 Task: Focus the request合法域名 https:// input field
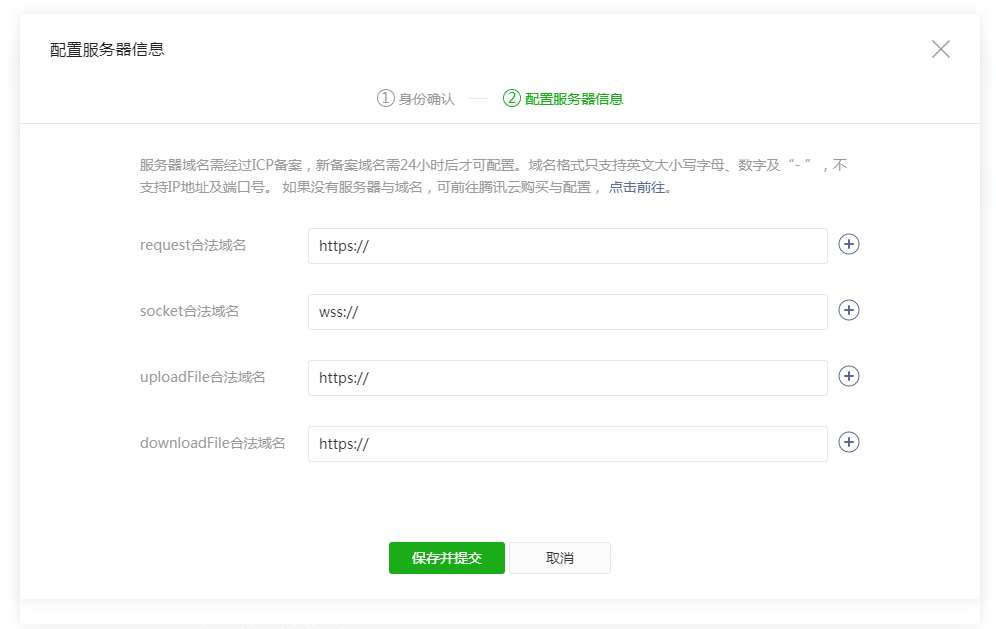tap(567, 246)
